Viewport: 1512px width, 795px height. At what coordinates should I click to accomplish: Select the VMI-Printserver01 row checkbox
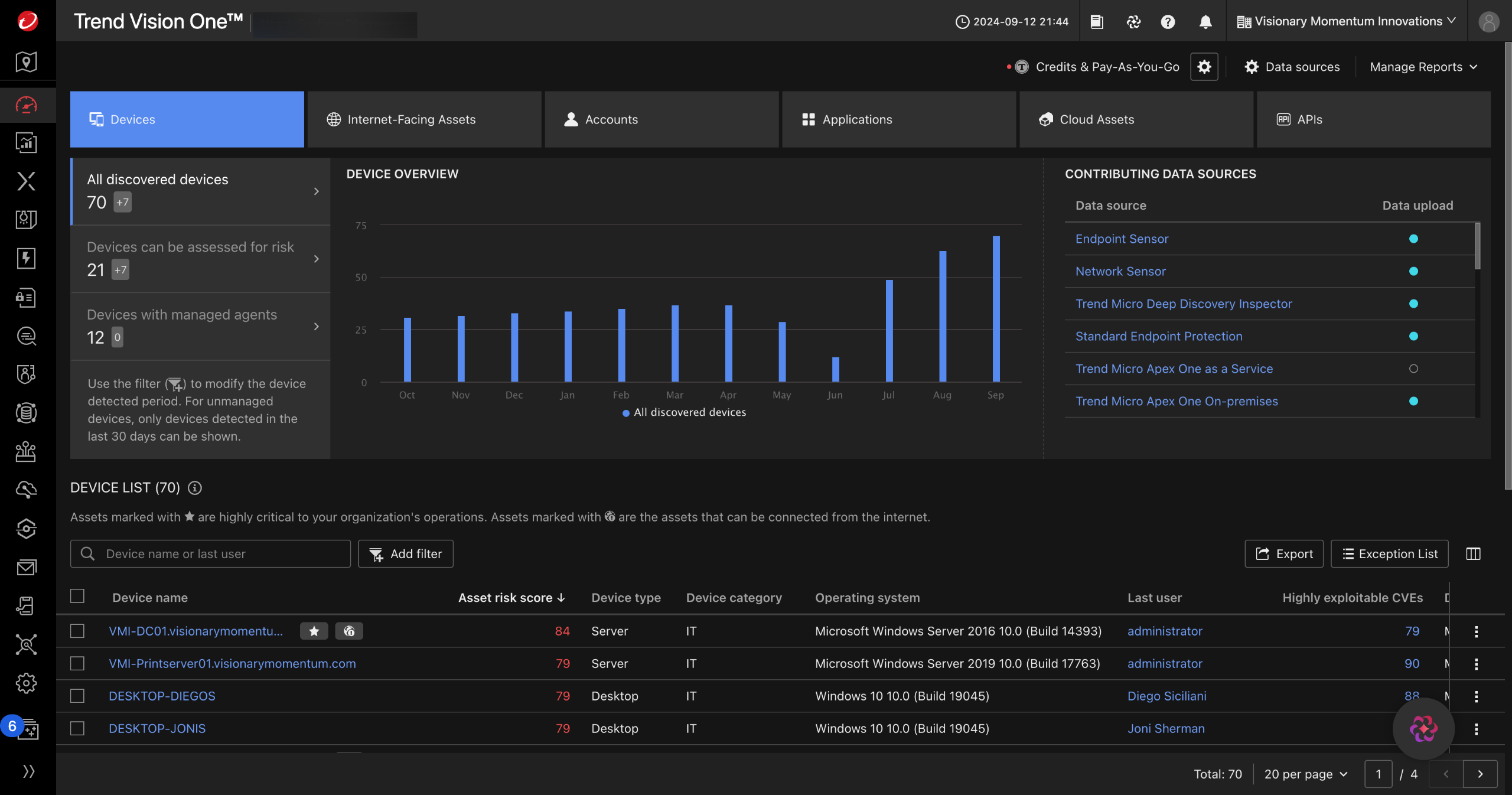click(x=77, y=663)
